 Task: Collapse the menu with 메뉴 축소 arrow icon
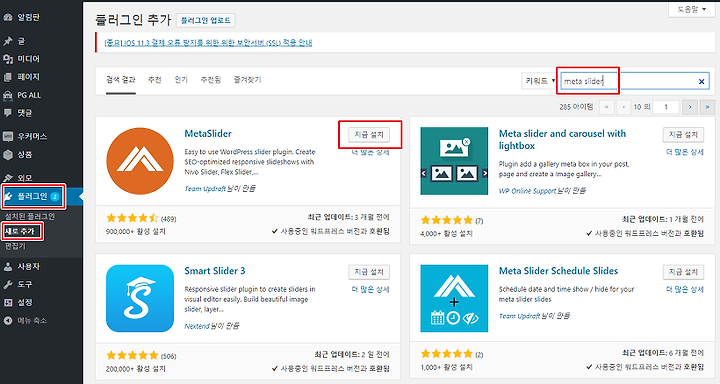click(8, 321)
